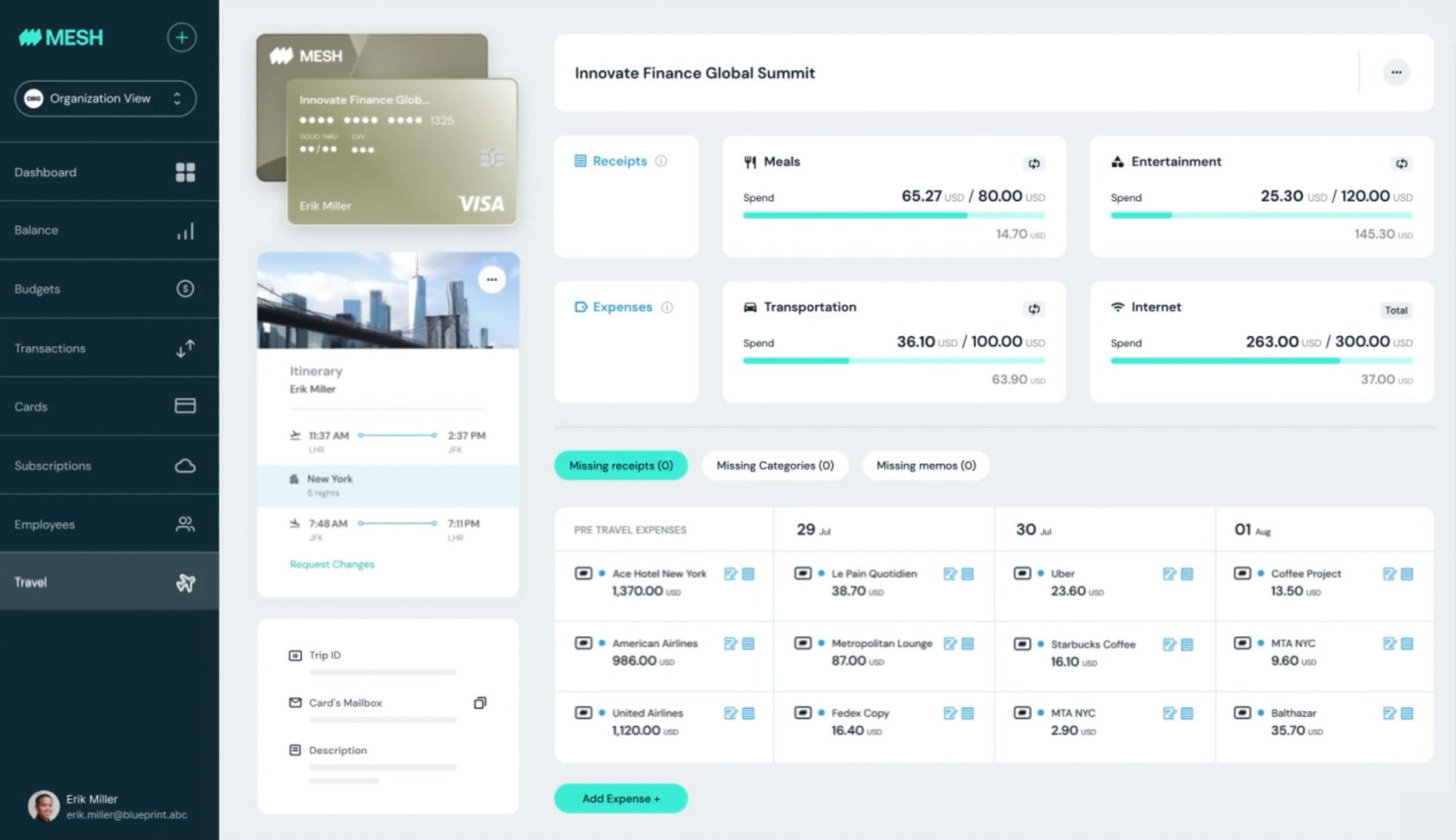Click the Employees people icon

(x=185, y=524)
